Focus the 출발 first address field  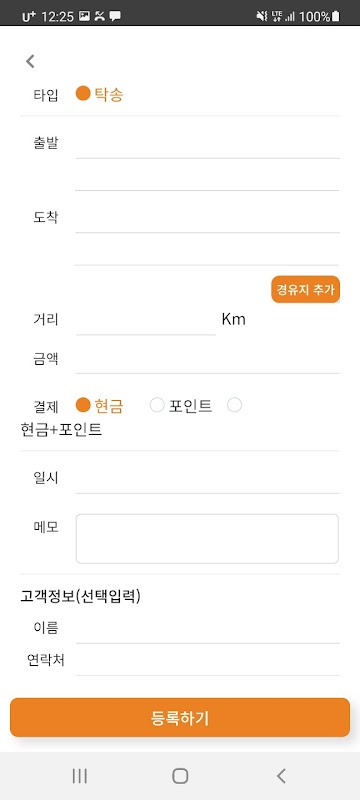click(x=208, y=144)
